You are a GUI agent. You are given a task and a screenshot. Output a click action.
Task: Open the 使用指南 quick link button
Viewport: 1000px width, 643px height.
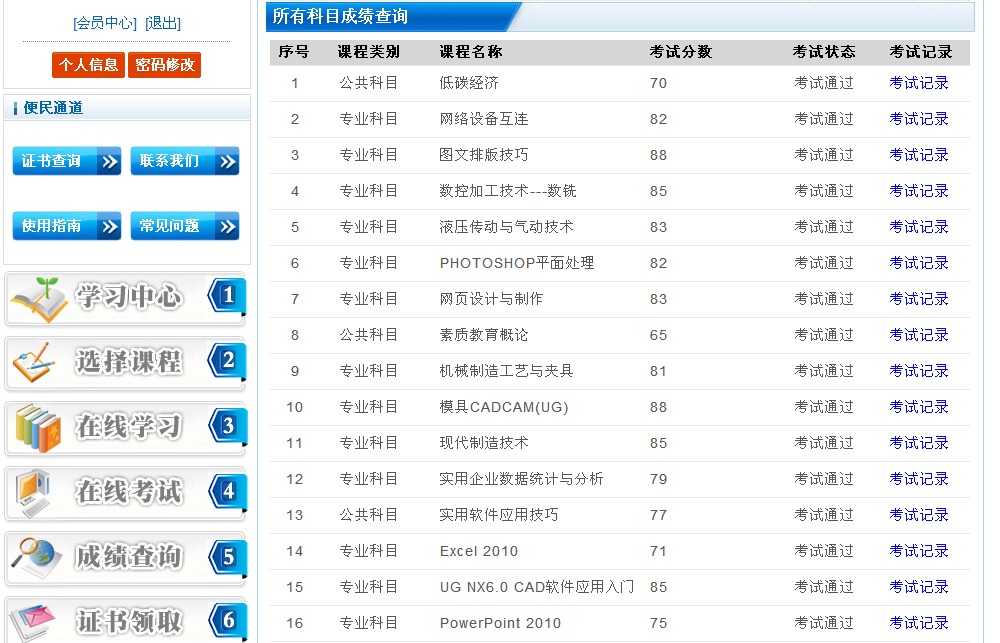tap(67, 226)
